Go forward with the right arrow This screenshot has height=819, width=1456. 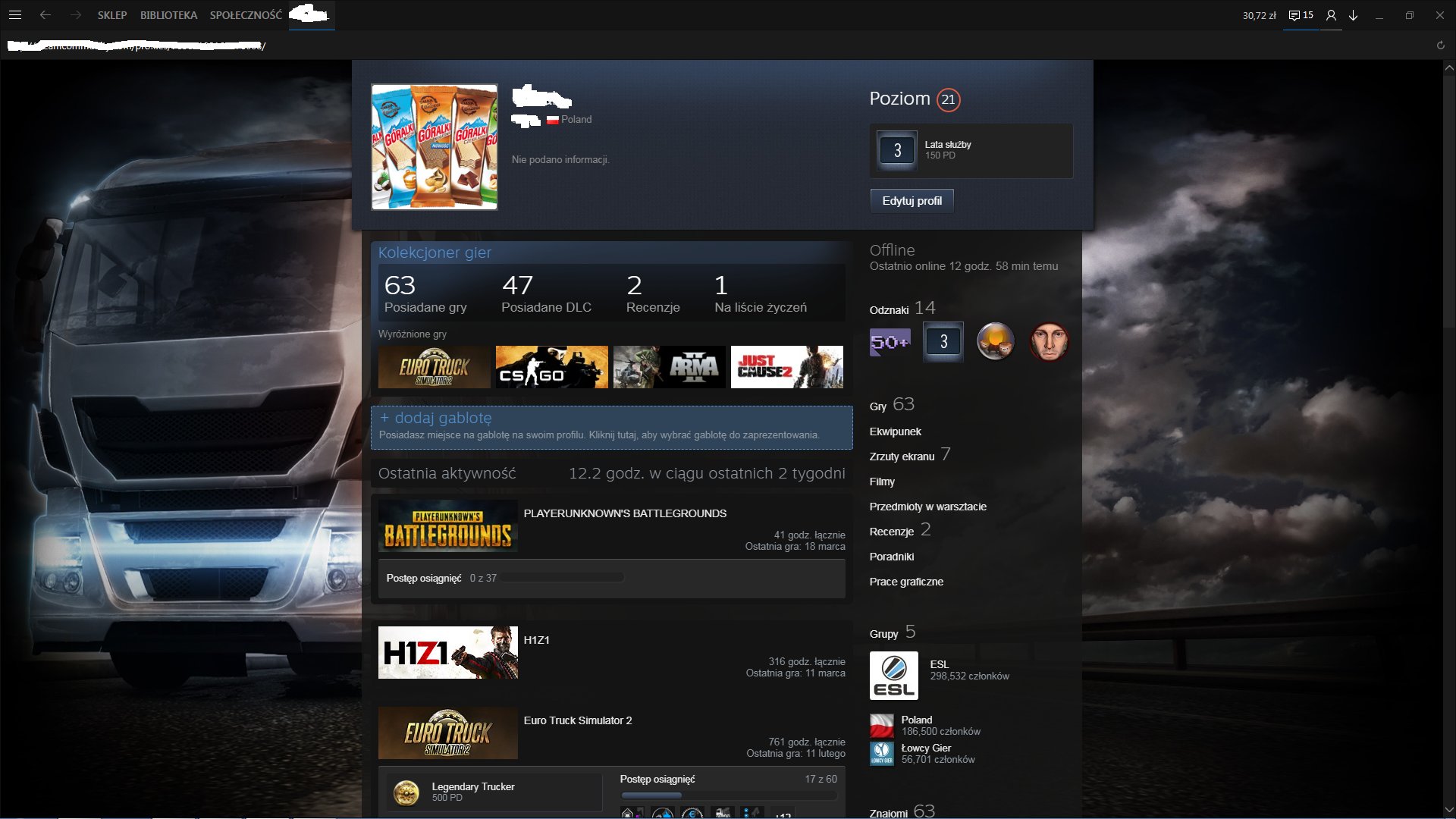point(75,15)
